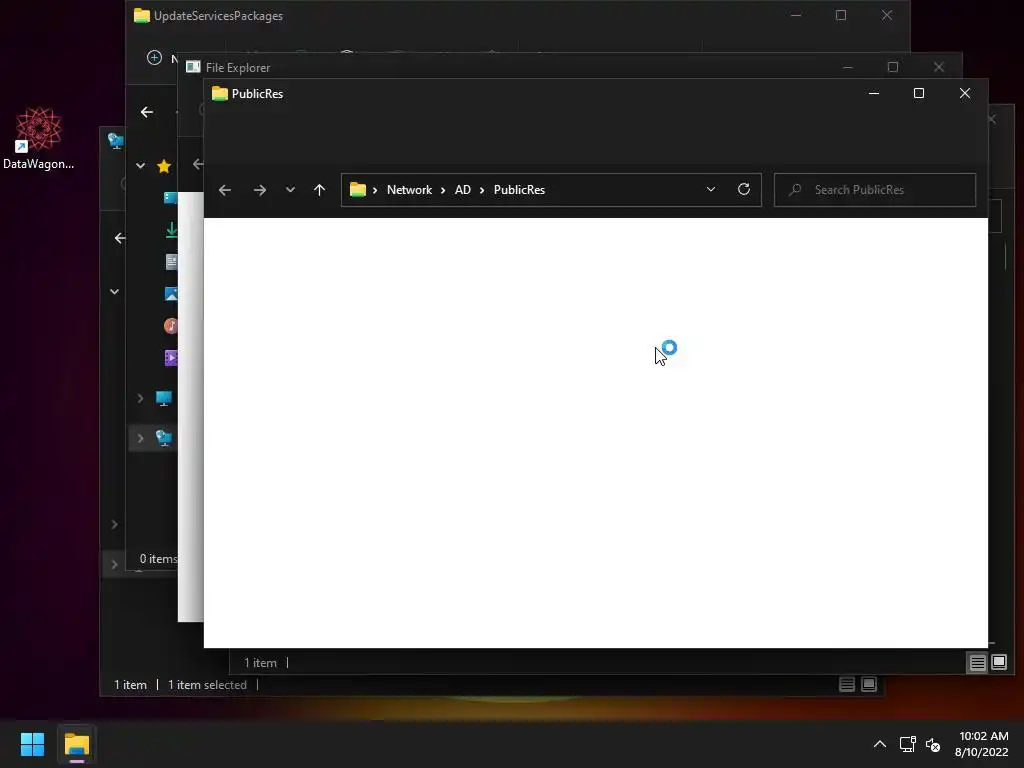This screenshot has height=768, width=1024.
Task: Collapse the Quick access section chevron
Action: coord(140,166)
